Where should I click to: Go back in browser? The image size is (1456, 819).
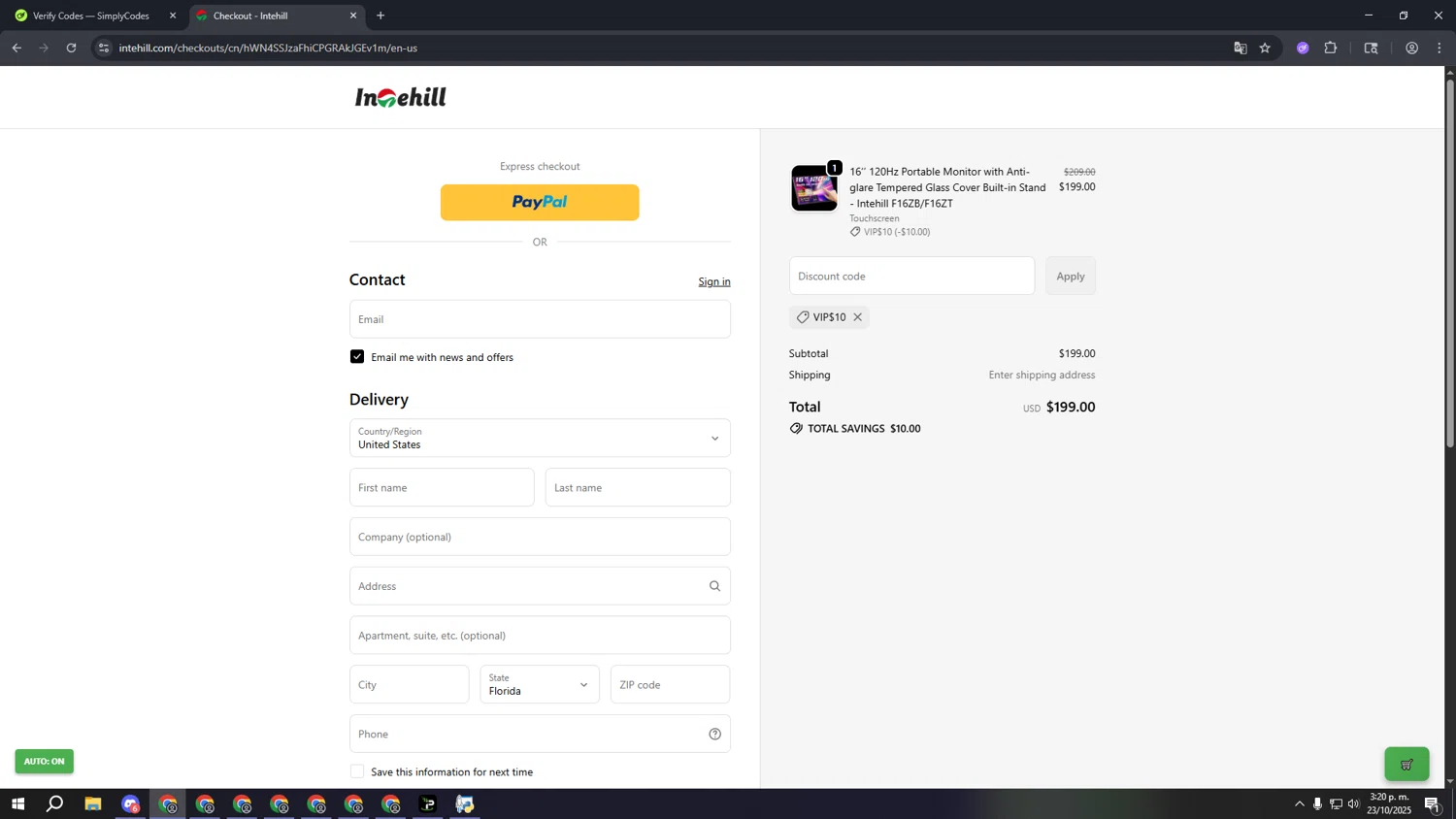coord(17,48)
